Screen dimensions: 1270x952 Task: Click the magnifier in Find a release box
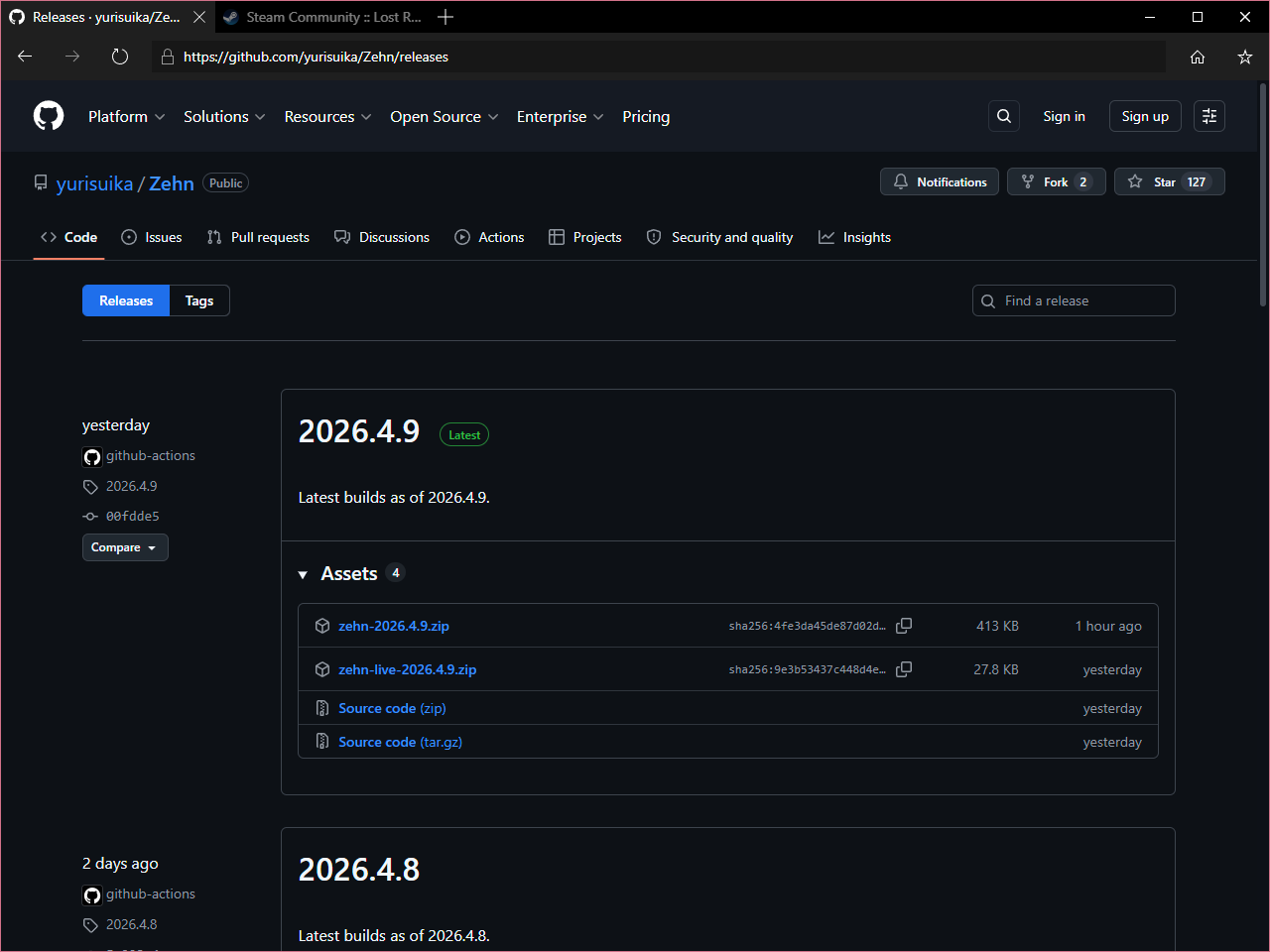click(x=988, y=301)
